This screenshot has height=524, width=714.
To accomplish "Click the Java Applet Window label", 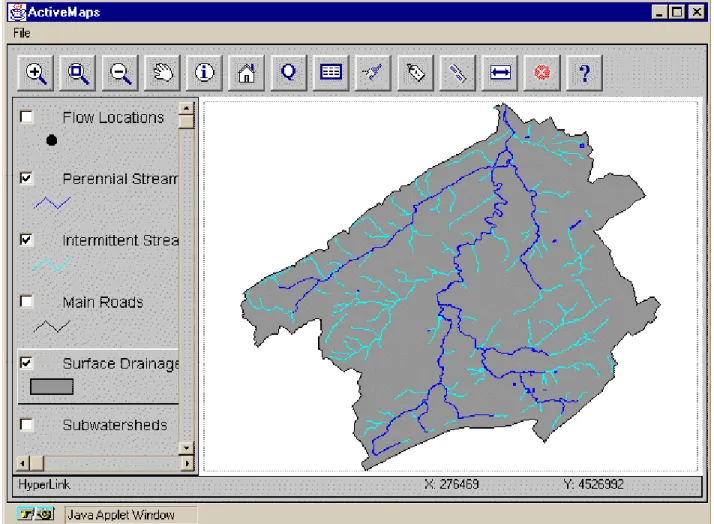I will [x=121, y=515].
